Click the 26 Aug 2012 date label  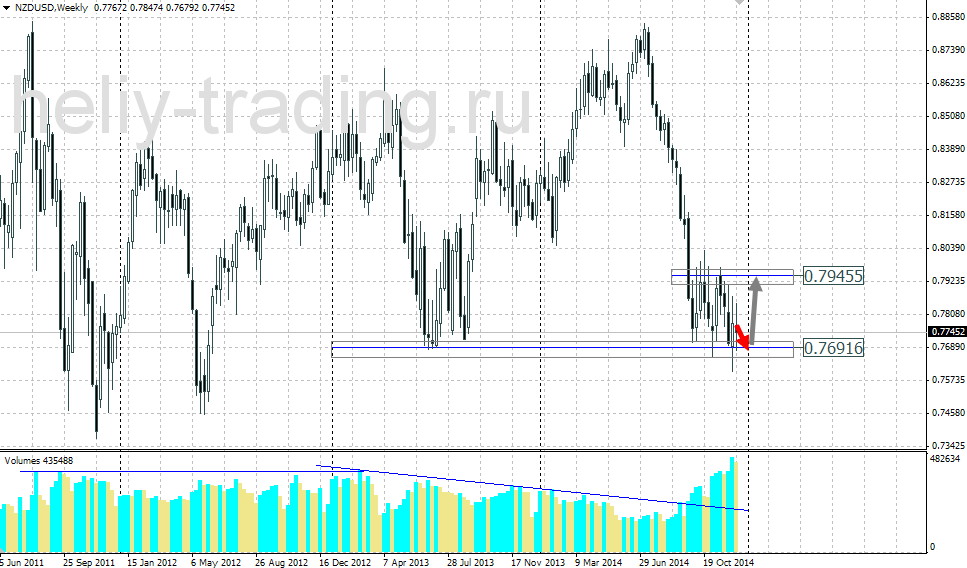pos(281,562)
